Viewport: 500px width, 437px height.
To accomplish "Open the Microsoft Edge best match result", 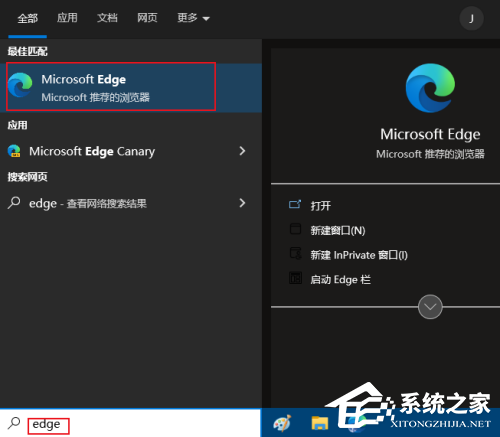I will pos(131,87).
